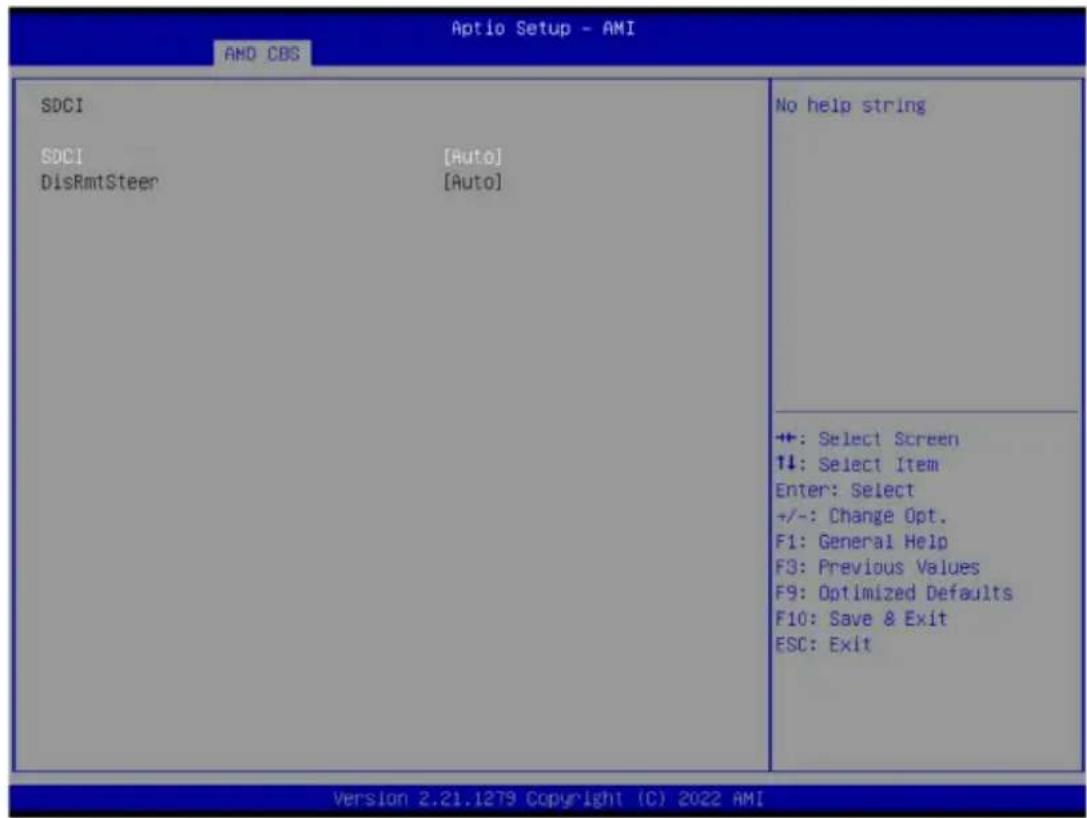1087x818 pixels.
Task: Click the 'Aptio Setup - AMI' title
Action: point(543,28)
